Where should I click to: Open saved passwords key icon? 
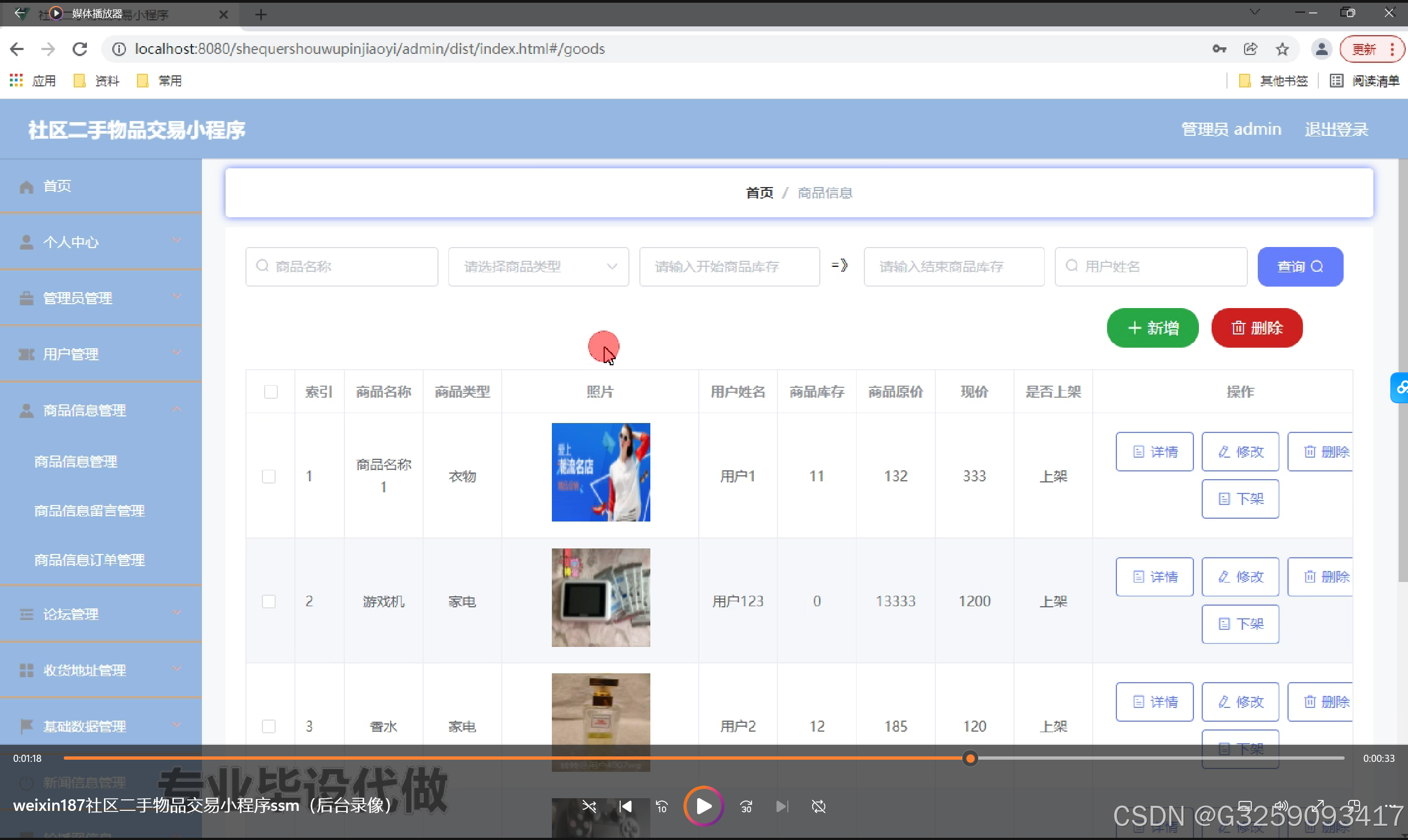coord(1219,50)
